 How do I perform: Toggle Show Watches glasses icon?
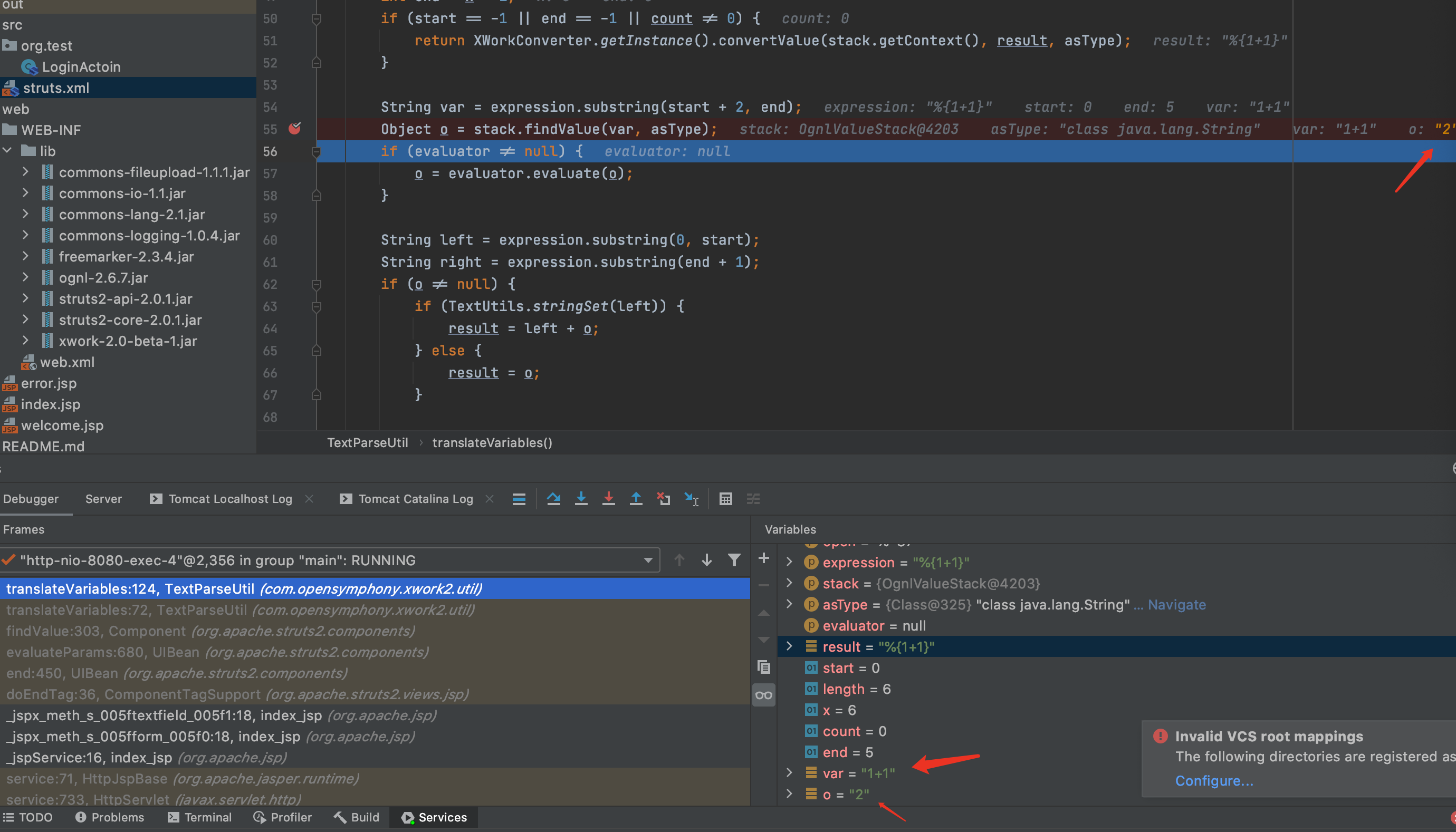click(x=763, y=695)
